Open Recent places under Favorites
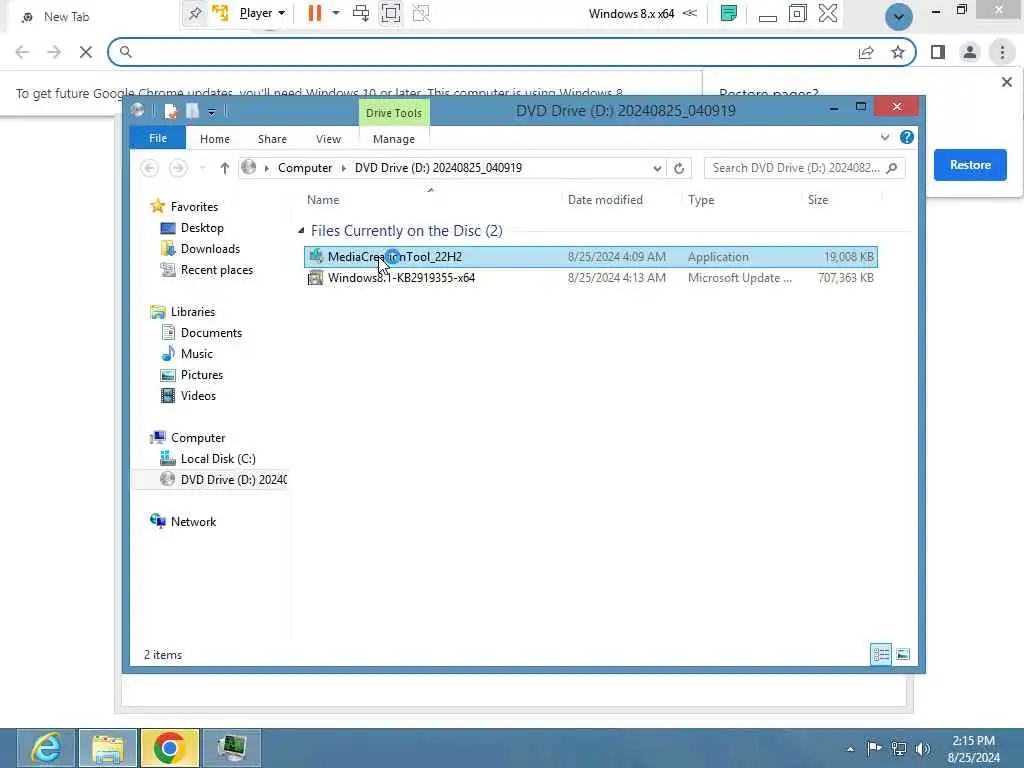The width and height of the screenshot is (1024, 768). click(x=216, y=270)
